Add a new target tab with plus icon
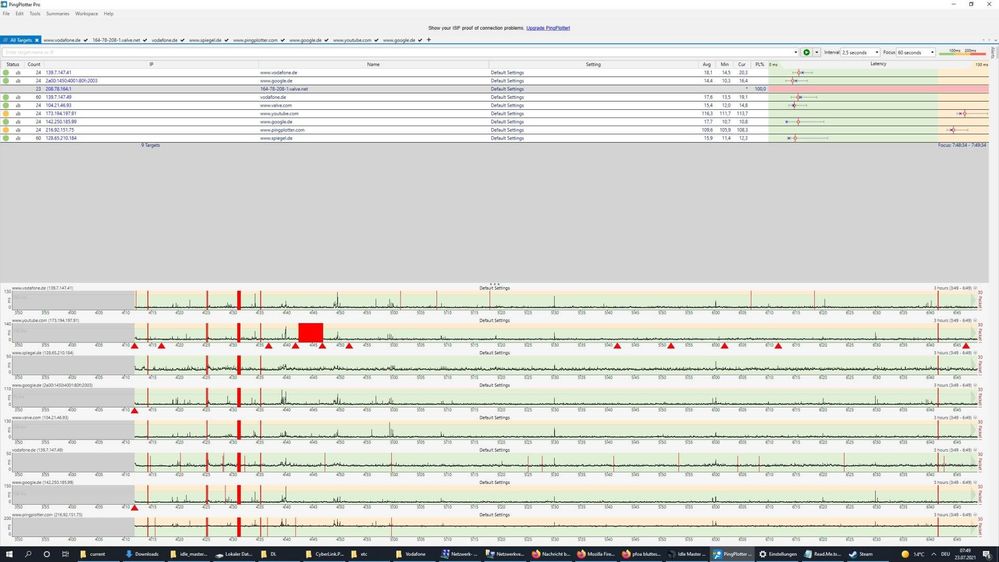This screenshot has height=562, width=999. pyautogui.click(x=429, y=40)
